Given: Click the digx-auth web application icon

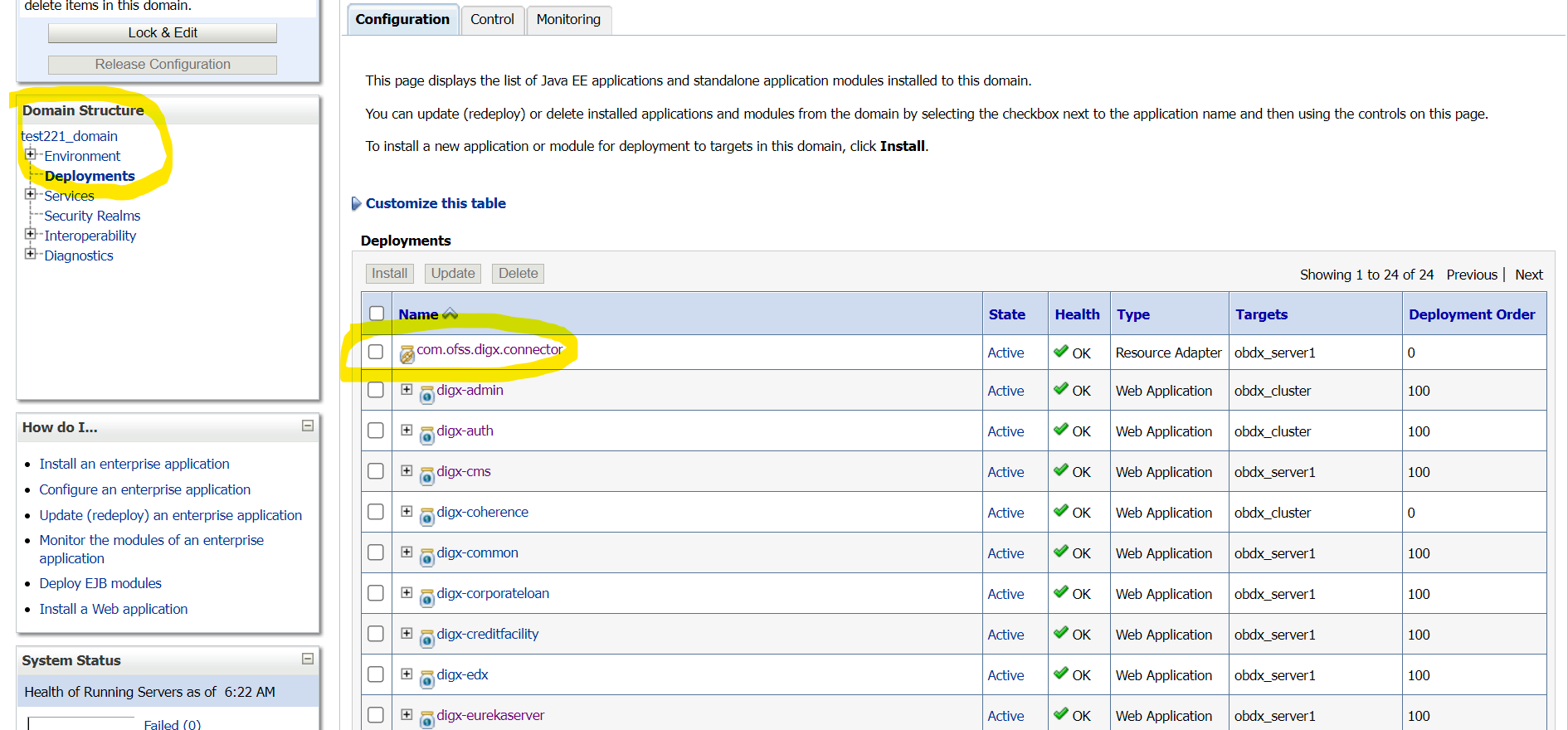Looking at the screenshot, I should point(427,436).
